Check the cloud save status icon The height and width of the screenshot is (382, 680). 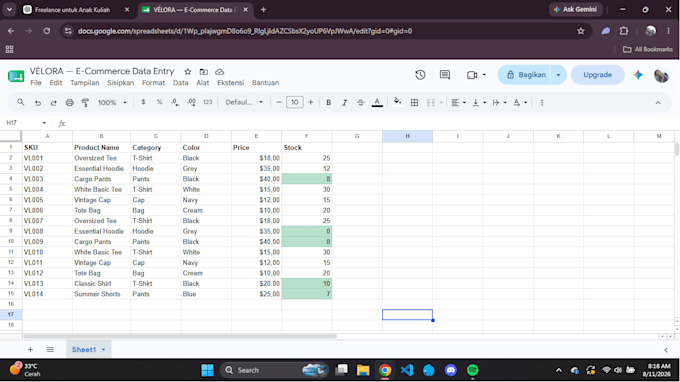click(219, 72)
